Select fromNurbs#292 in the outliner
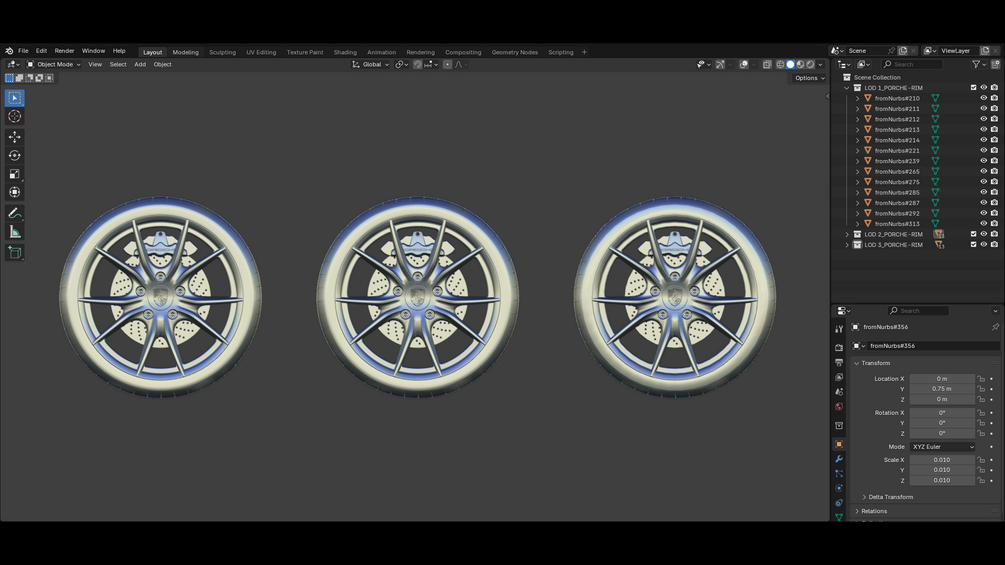This screenshot has width=1005, height=565. pyautogui.click(x=897, y=213)
